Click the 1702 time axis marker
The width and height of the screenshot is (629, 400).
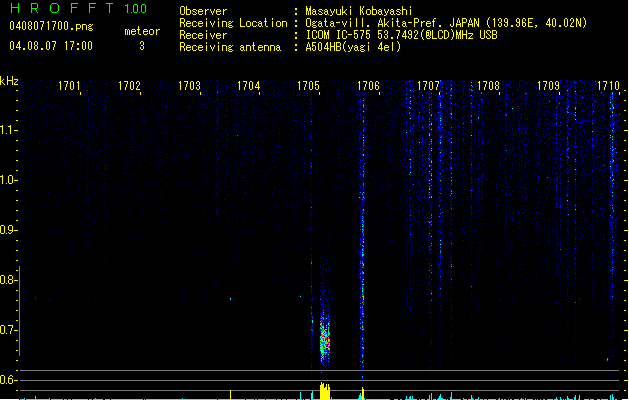point(129,86)
